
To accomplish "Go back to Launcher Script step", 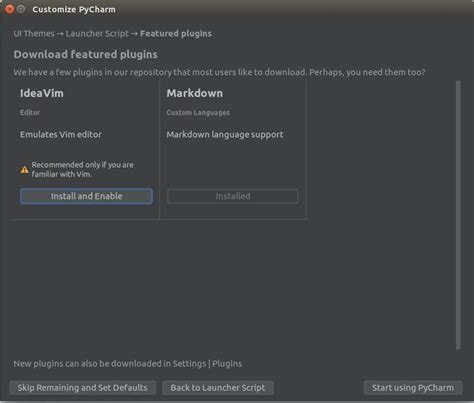I will coord(218,388).
